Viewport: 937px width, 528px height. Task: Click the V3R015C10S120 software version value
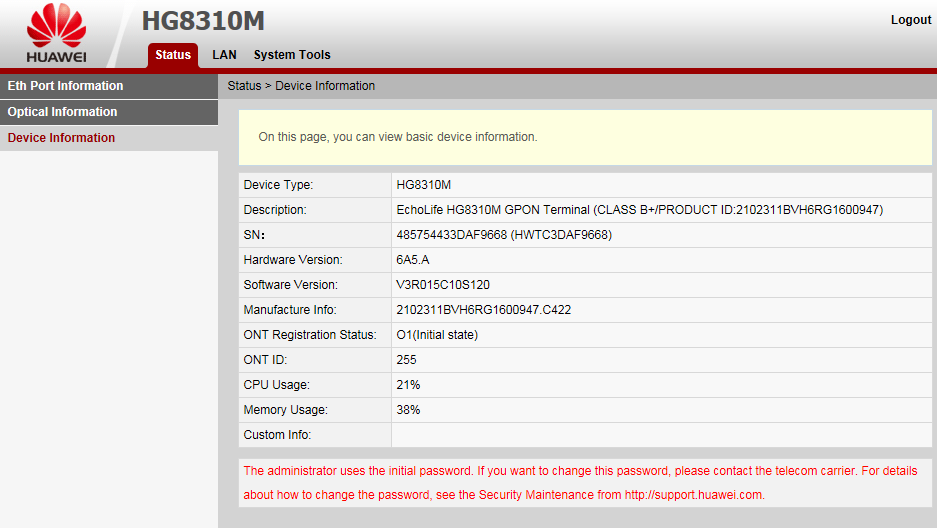[443, 286]
